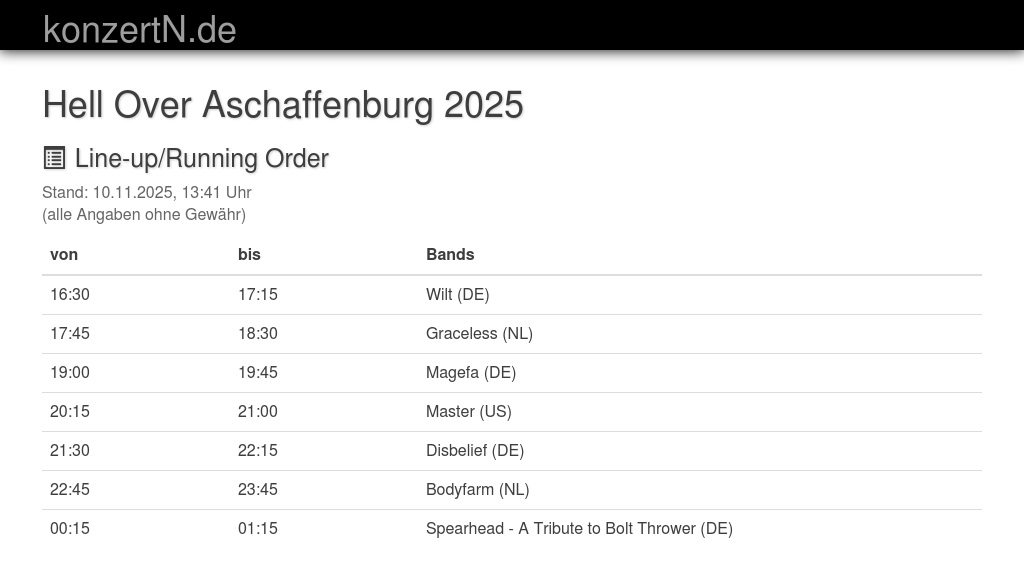The image size is (1024, 568).
Task: Click the 01:15 end time cell
Action: click(258, 528)
